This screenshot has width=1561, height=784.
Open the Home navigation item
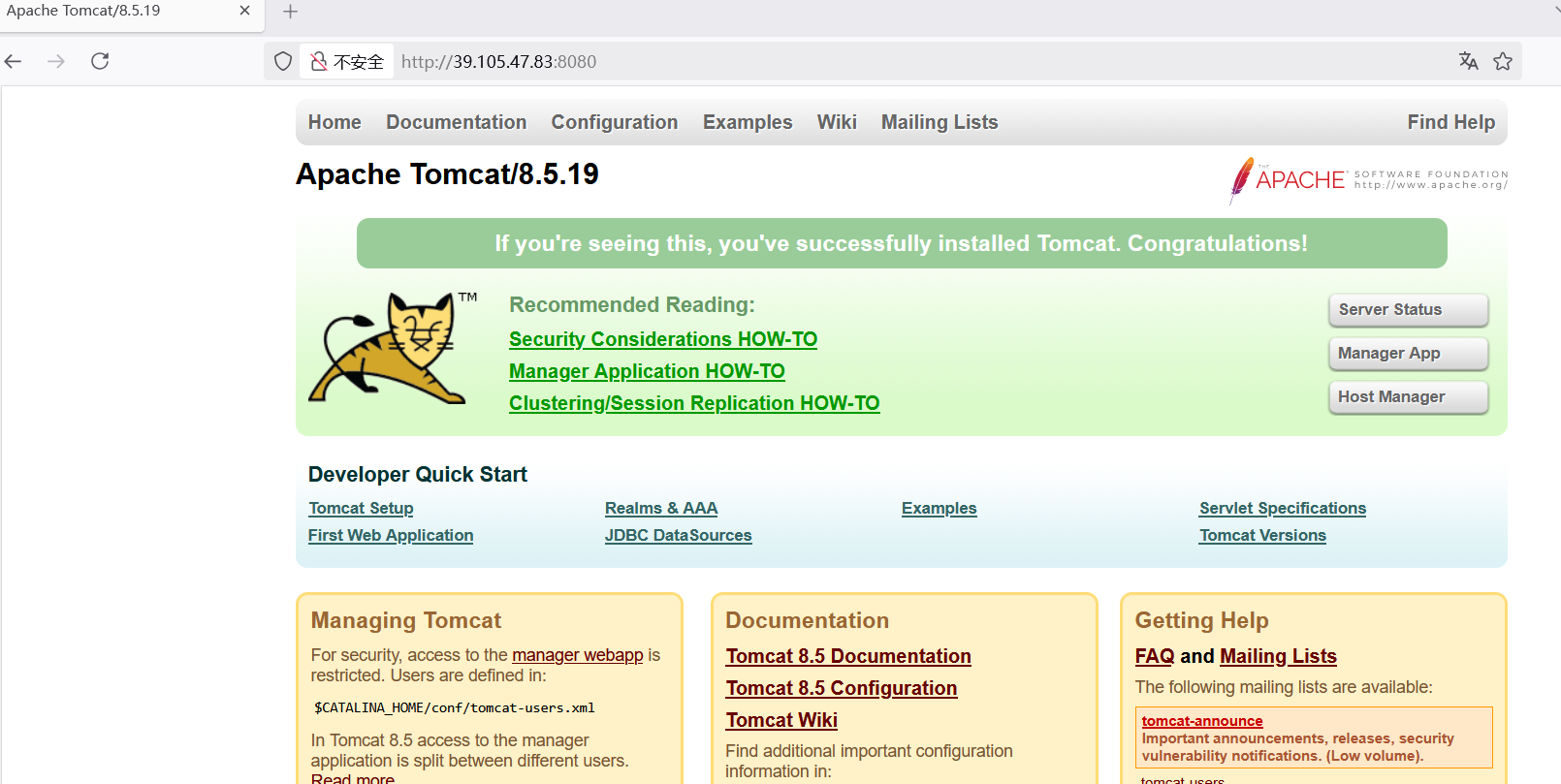coord(334,122)
